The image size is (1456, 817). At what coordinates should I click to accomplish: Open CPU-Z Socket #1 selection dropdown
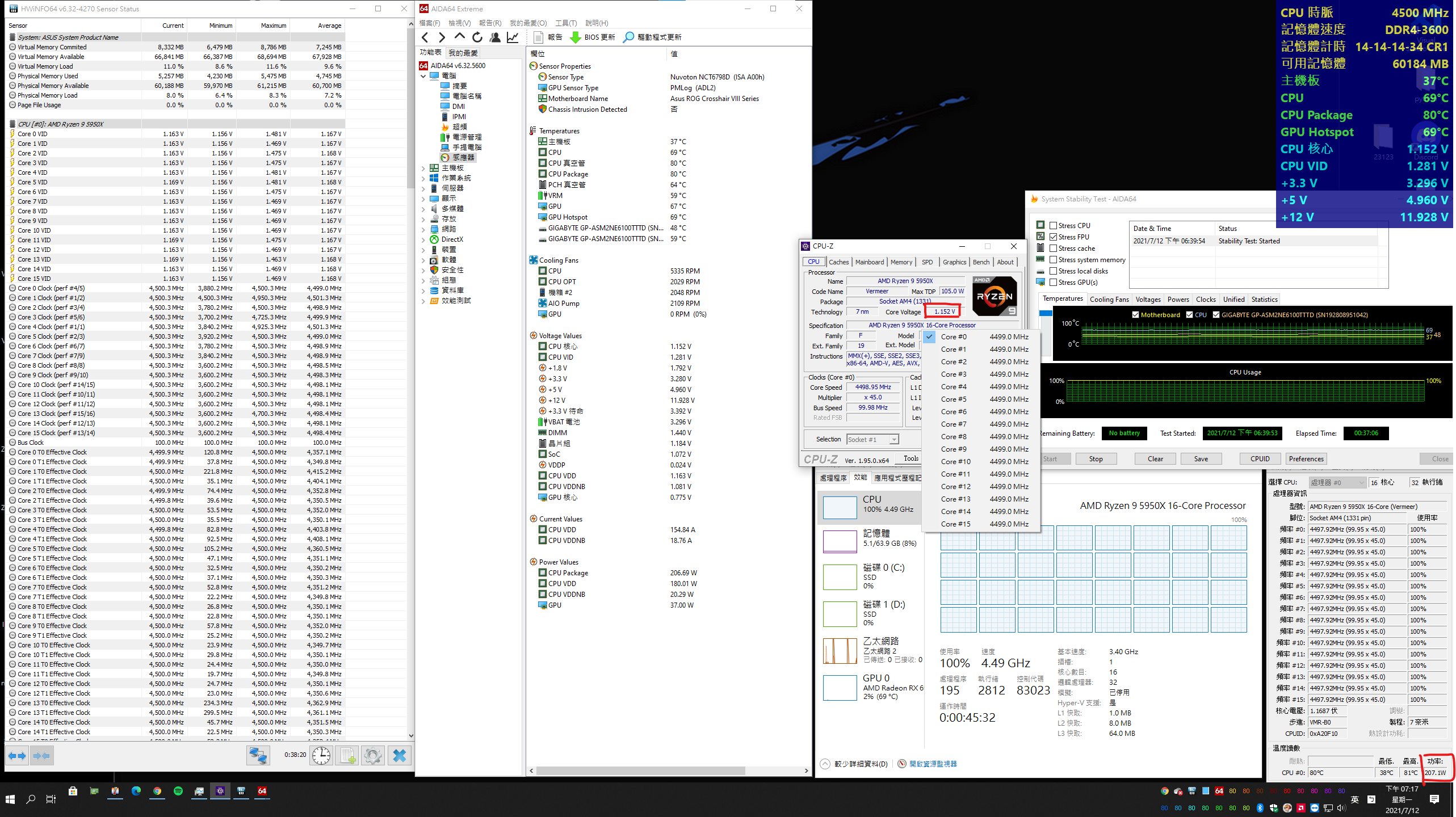coord(873,439)
